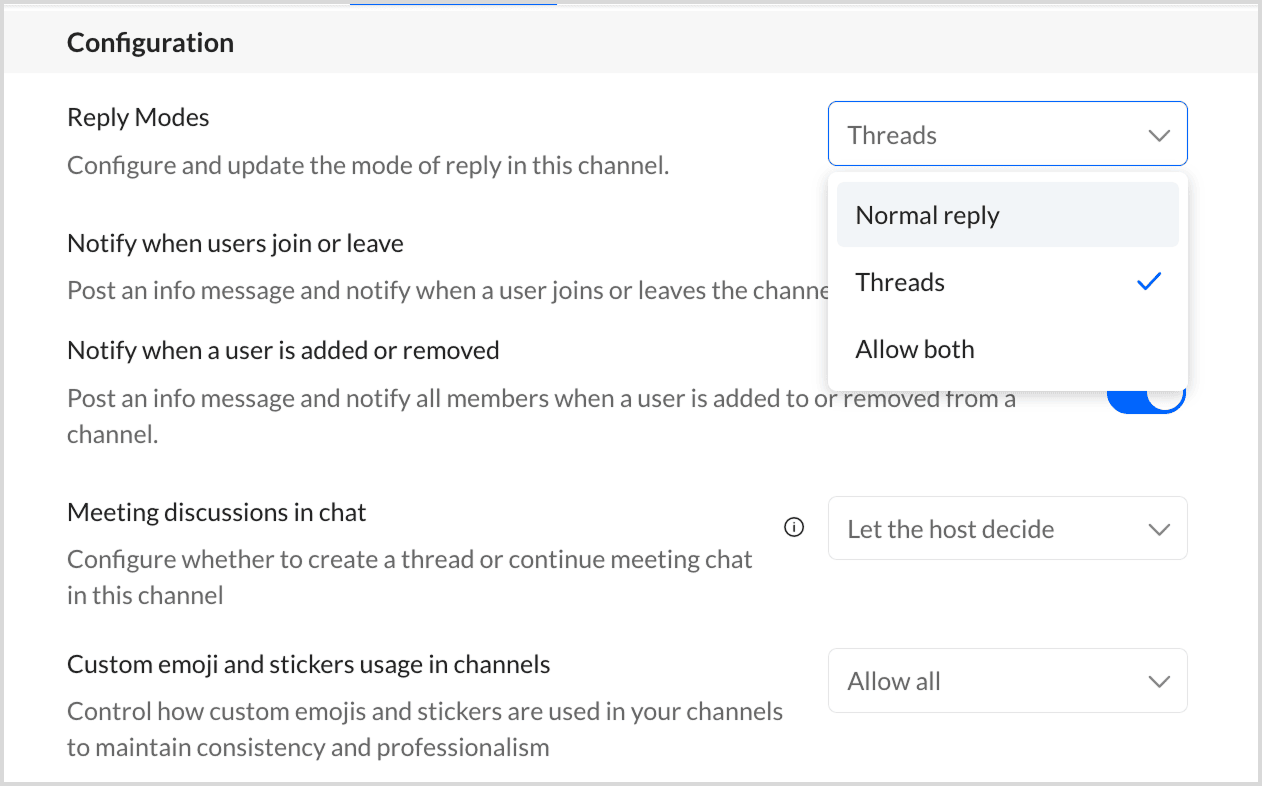1262x786 pixels.
Task: Select 'Normal reply' from the list
Action: pyautogui.click(x=928, y=215)
